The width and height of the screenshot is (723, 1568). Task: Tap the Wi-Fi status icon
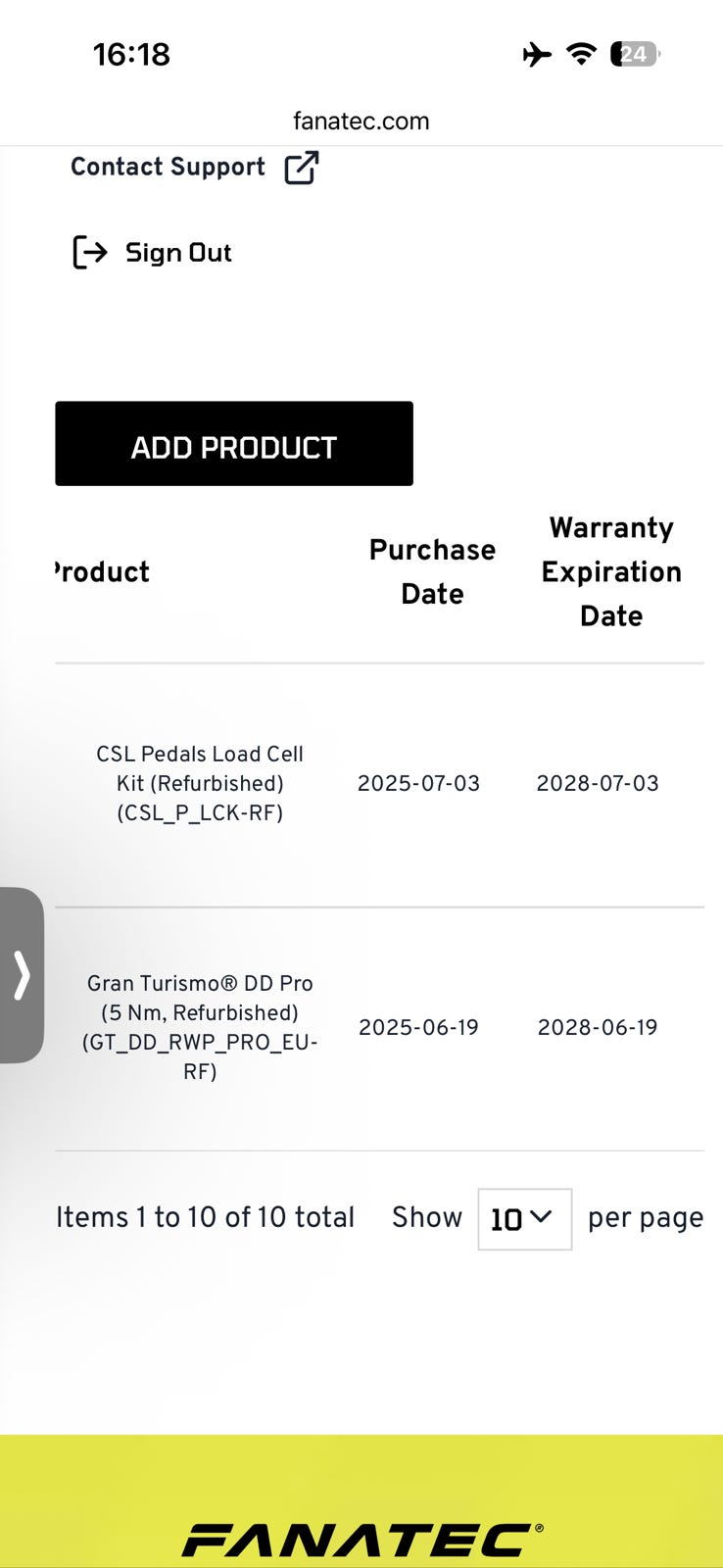(582, 54)
